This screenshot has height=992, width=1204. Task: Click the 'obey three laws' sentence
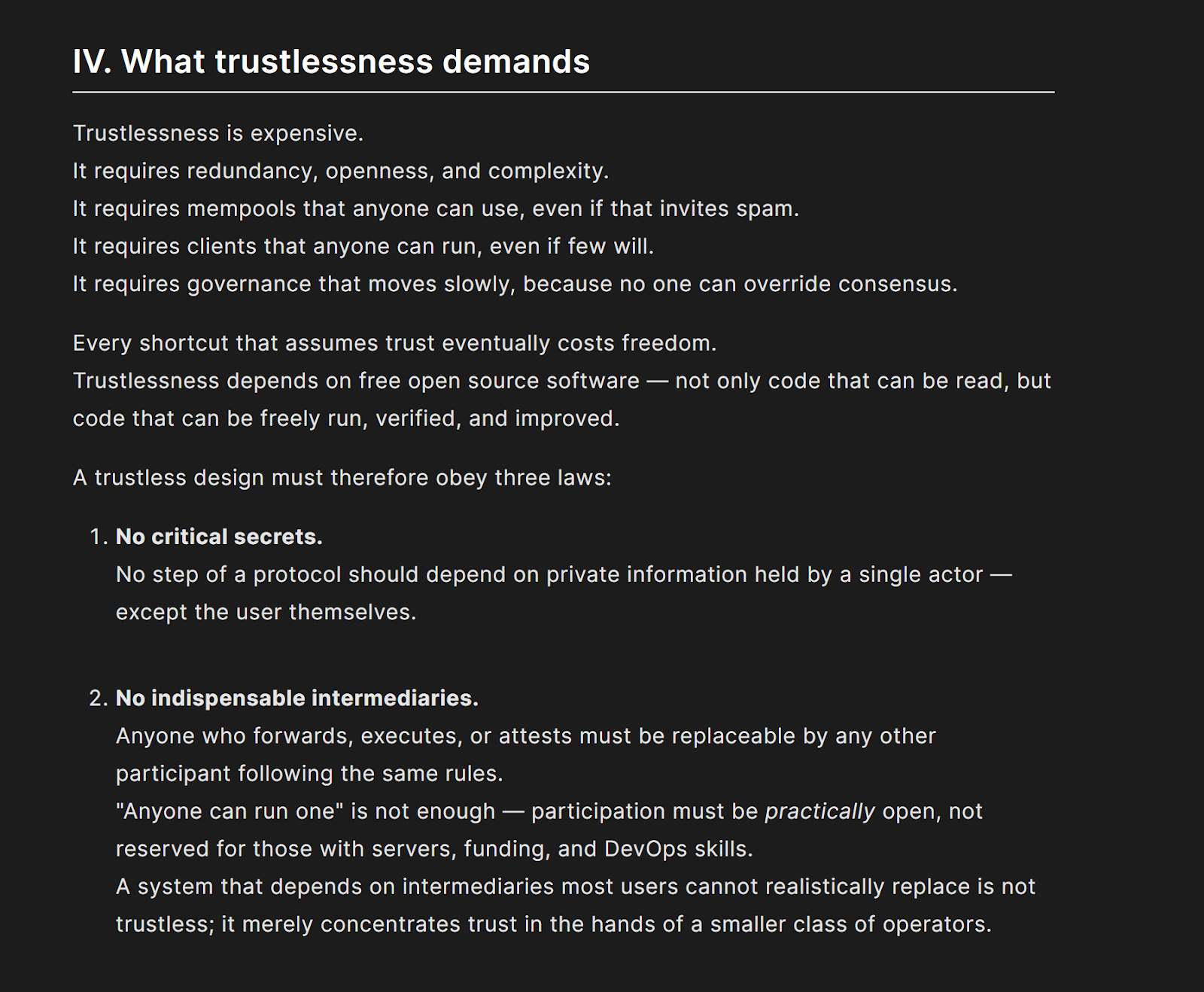tap(342, 478)
